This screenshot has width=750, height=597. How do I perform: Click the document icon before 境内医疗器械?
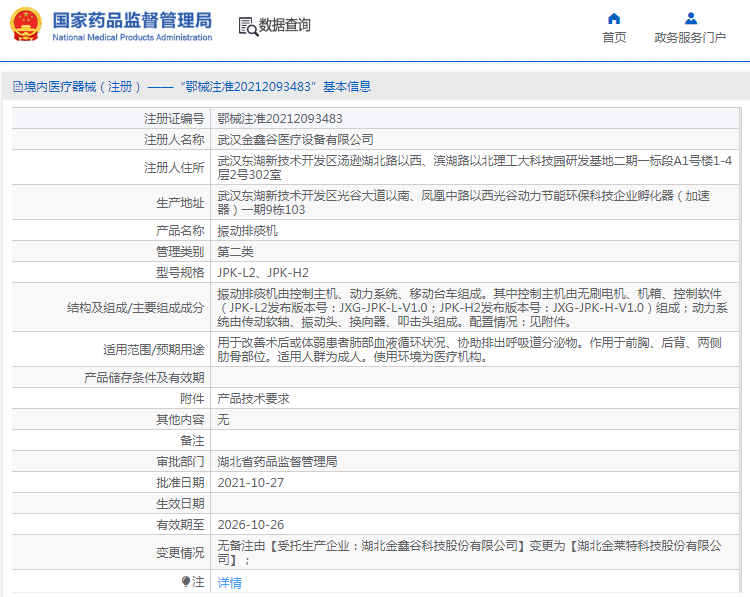pos(18,87)
